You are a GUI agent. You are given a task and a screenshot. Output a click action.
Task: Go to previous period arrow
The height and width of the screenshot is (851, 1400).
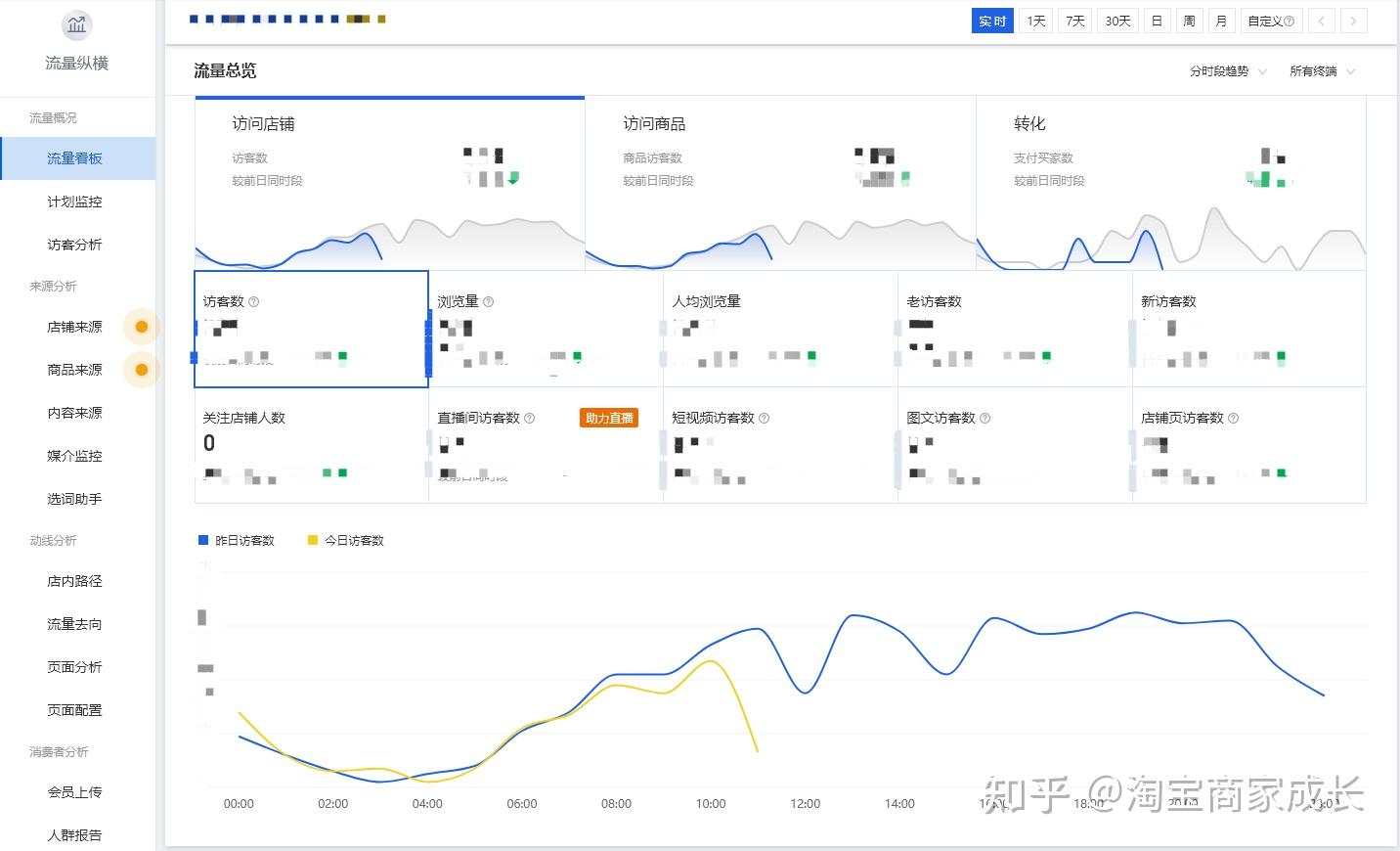pos(1322,21)
